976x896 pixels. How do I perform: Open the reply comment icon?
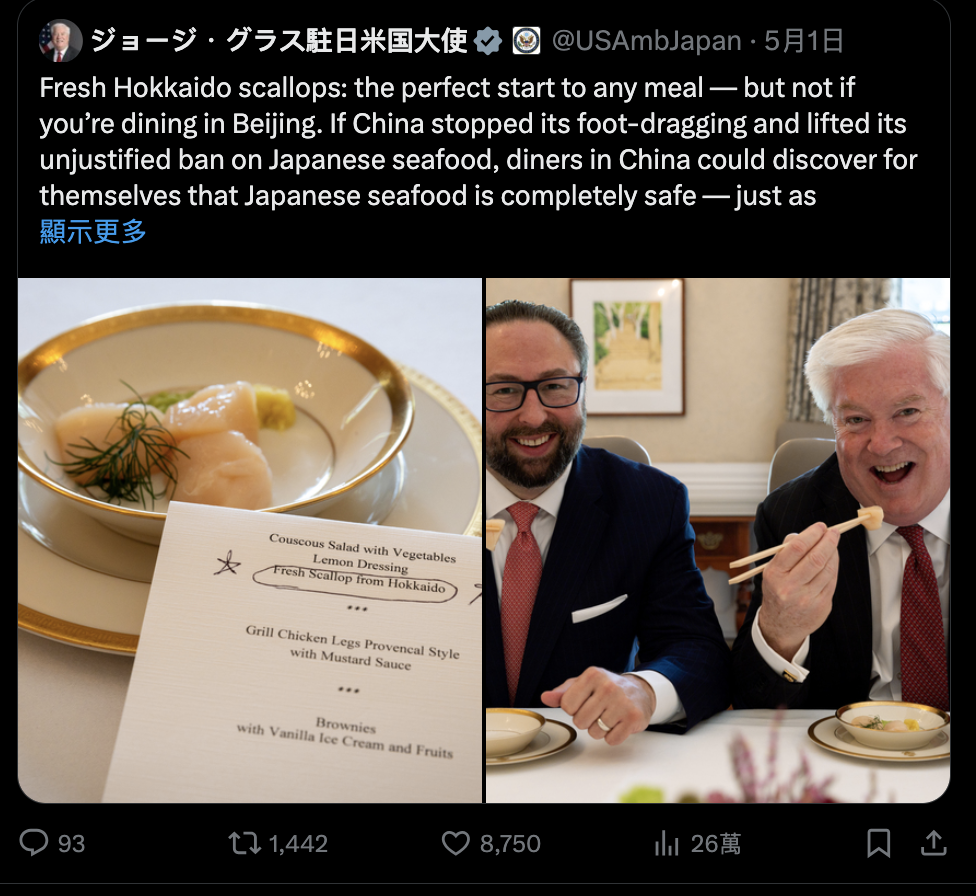34,842
